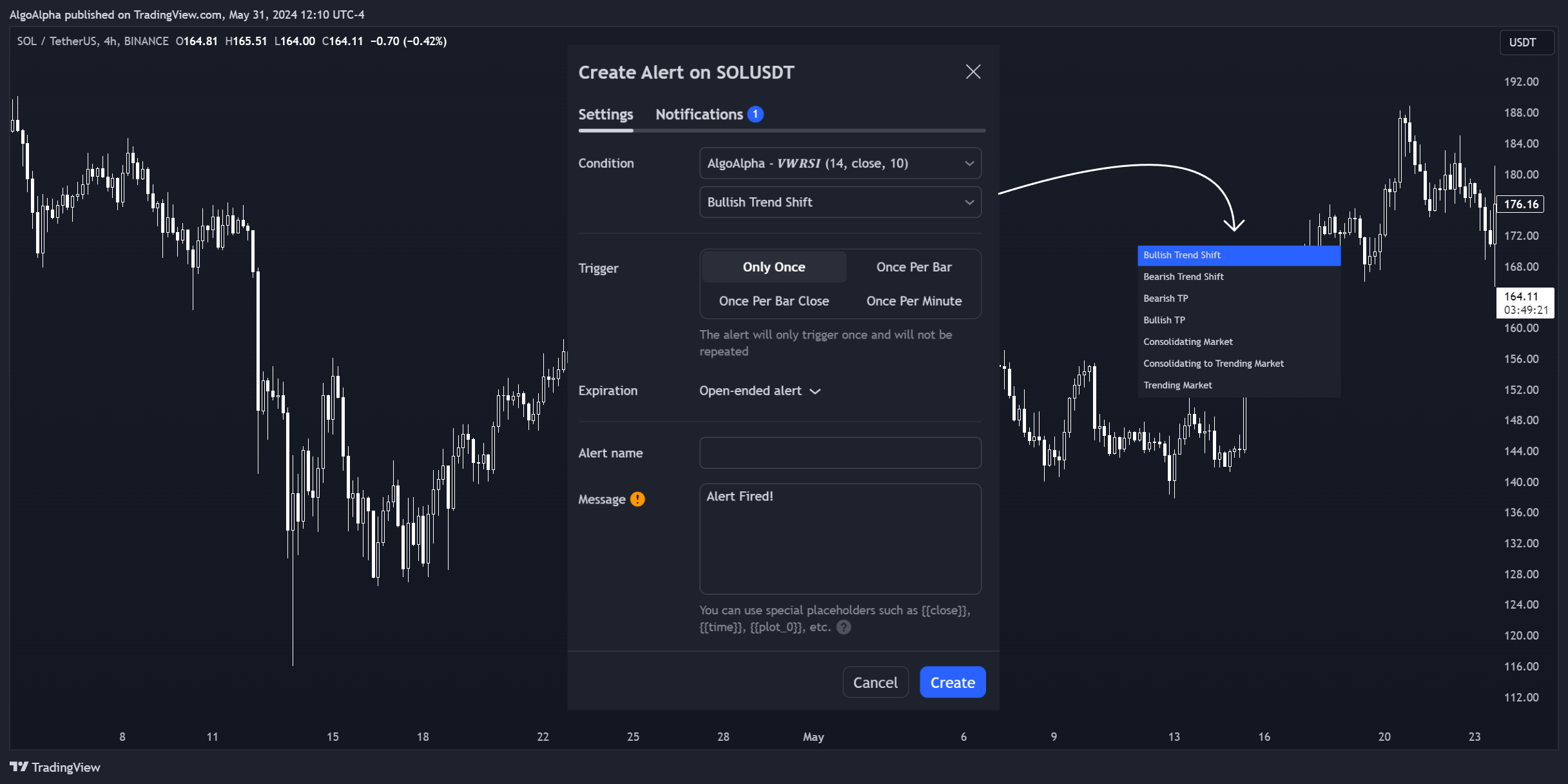Click the 164.11 current price label
This screenshot has width=1568, height=784.
click(x=1525, y=303)
